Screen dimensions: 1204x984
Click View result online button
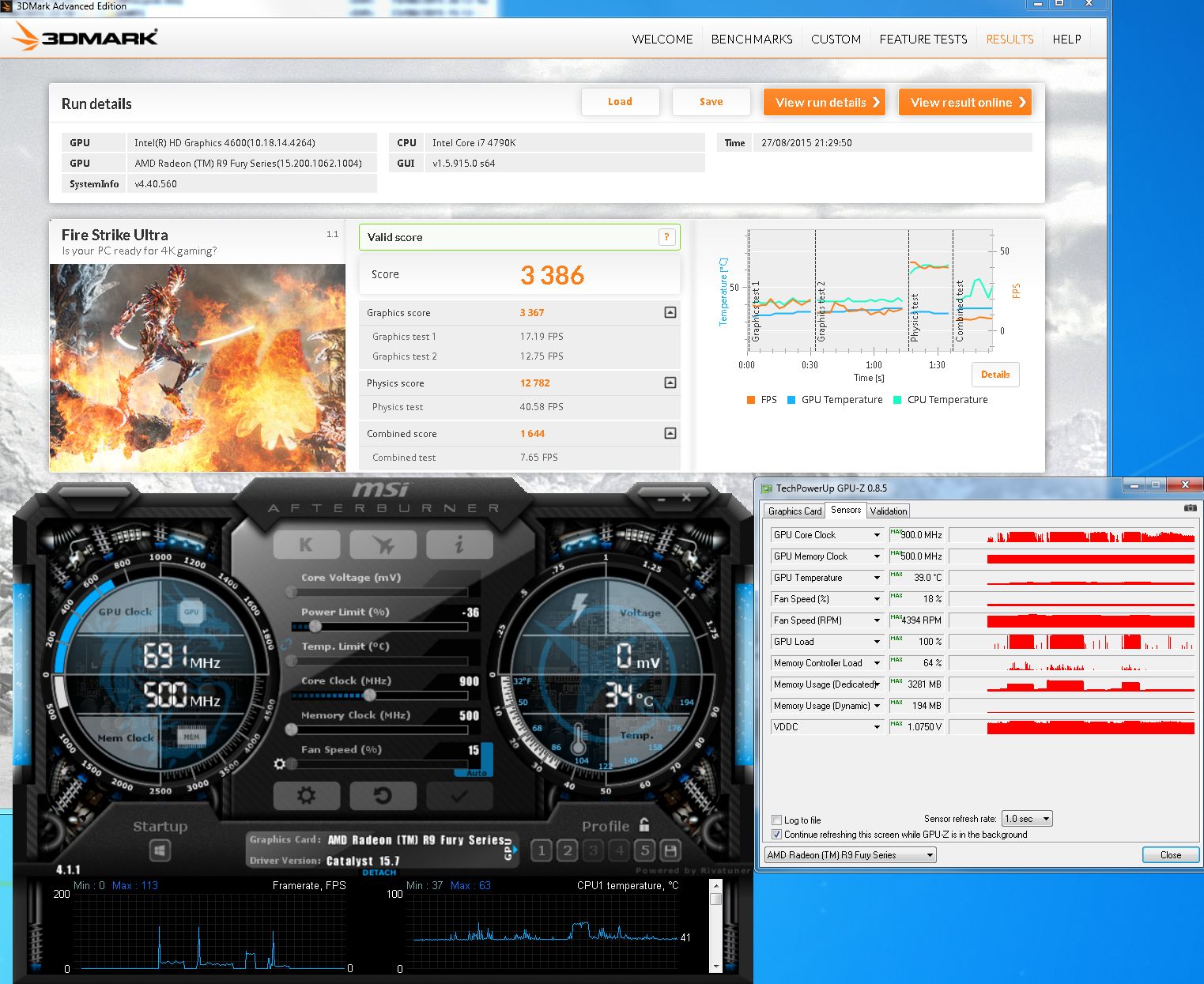click(x=965, y=102)
